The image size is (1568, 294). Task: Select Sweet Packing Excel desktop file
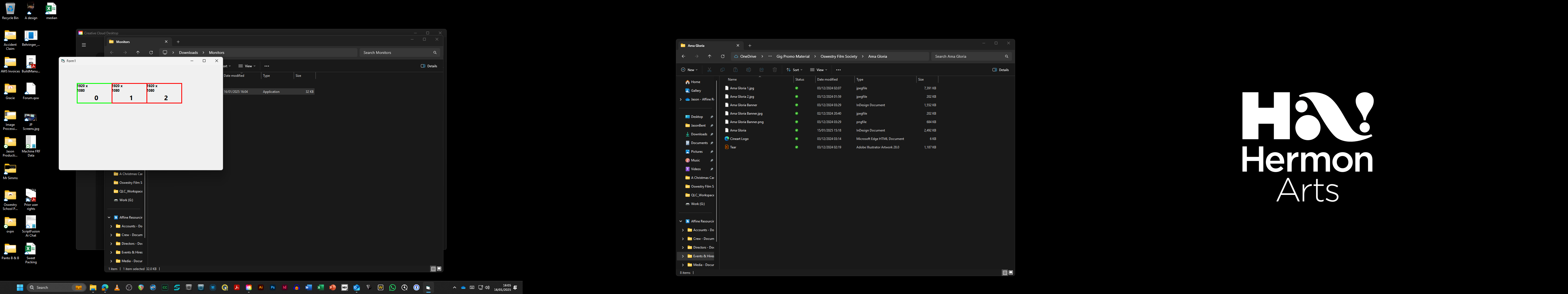point(30,253)
